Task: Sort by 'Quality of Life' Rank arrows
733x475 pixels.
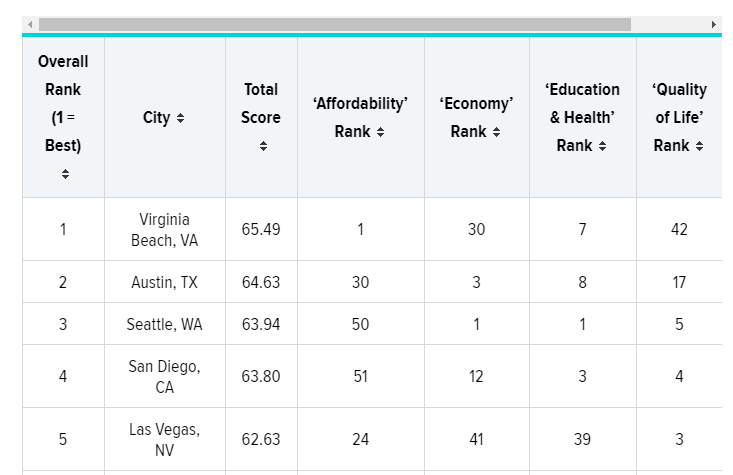Action: click(x=699, y=147)
